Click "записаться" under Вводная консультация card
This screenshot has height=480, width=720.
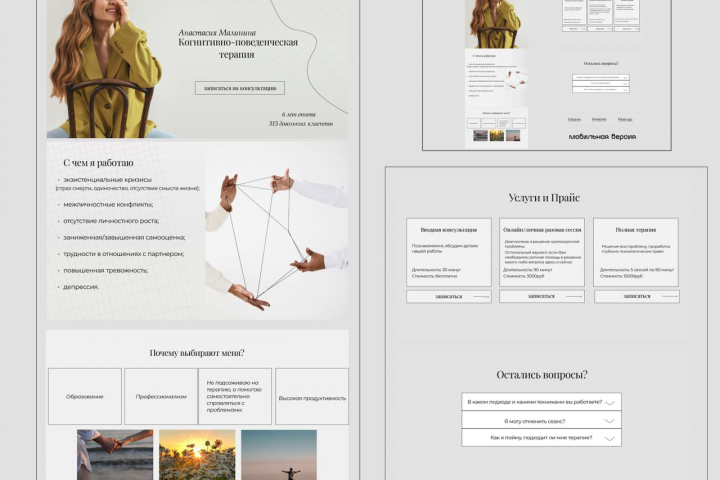pyautogui.click(x=449, y=296)
